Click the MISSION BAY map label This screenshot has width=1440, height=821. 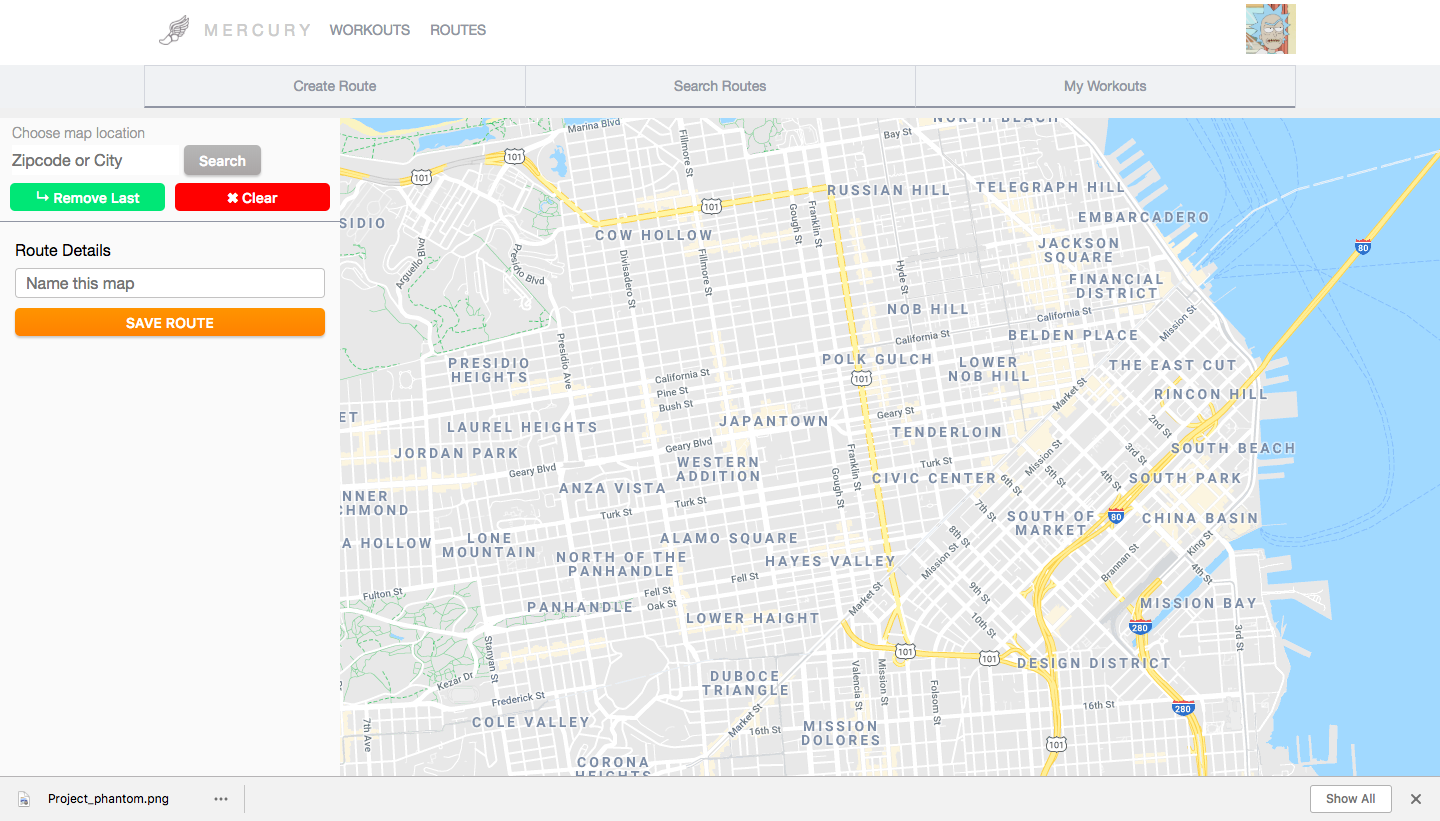(x=1198, y=603)
